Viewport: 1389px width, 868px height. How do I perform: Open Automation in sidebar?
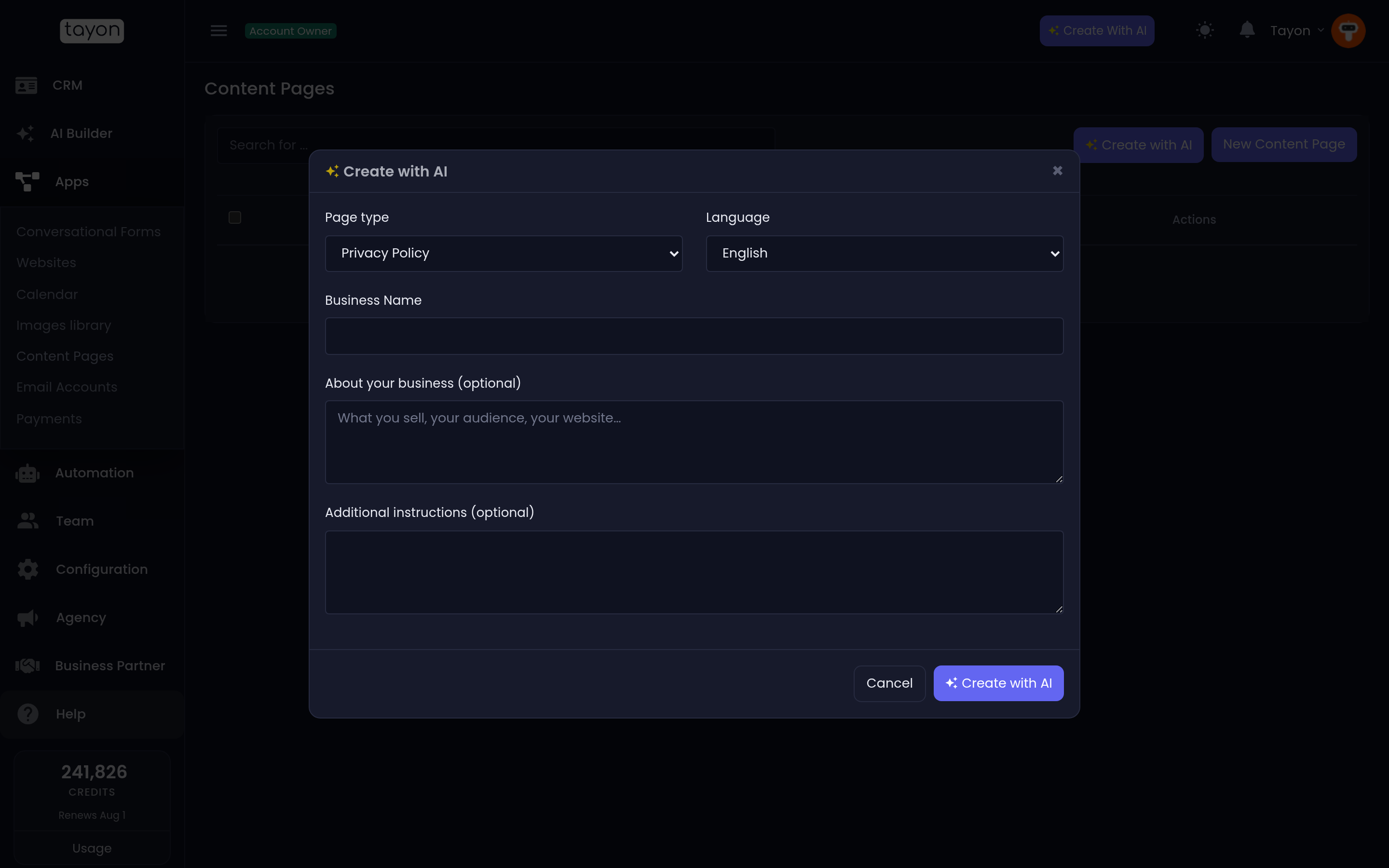tap(92, 473)
